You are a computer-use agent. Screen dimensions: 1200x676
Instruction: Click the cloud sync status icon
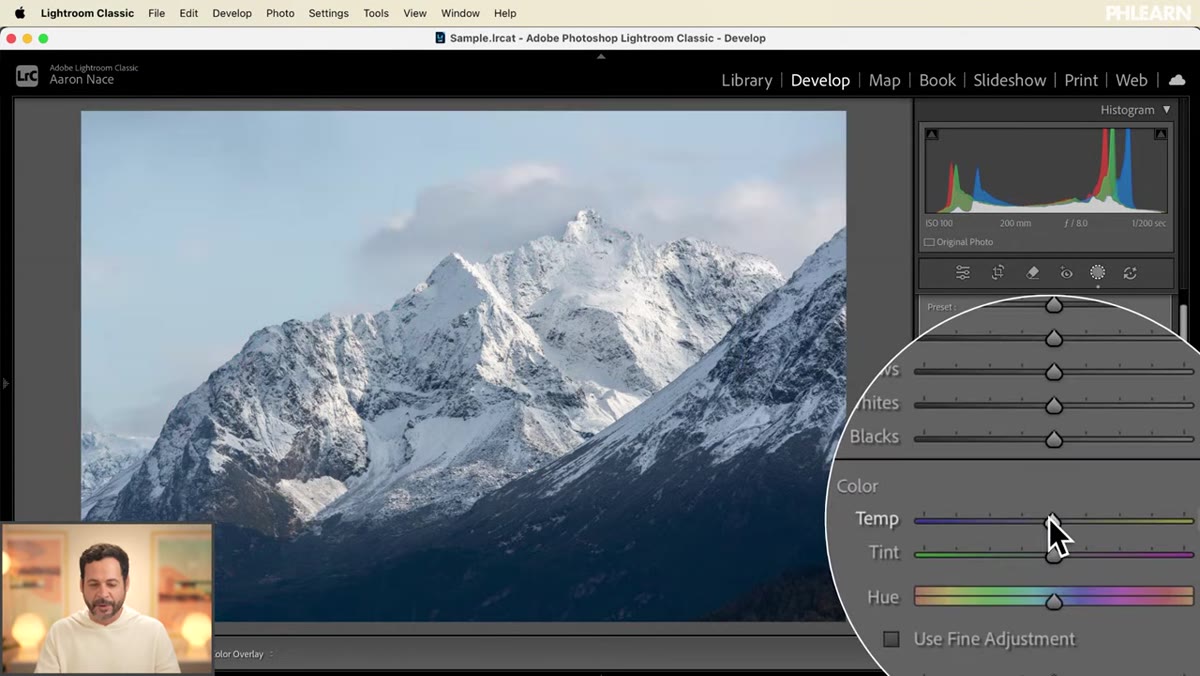click(1177, 80)
